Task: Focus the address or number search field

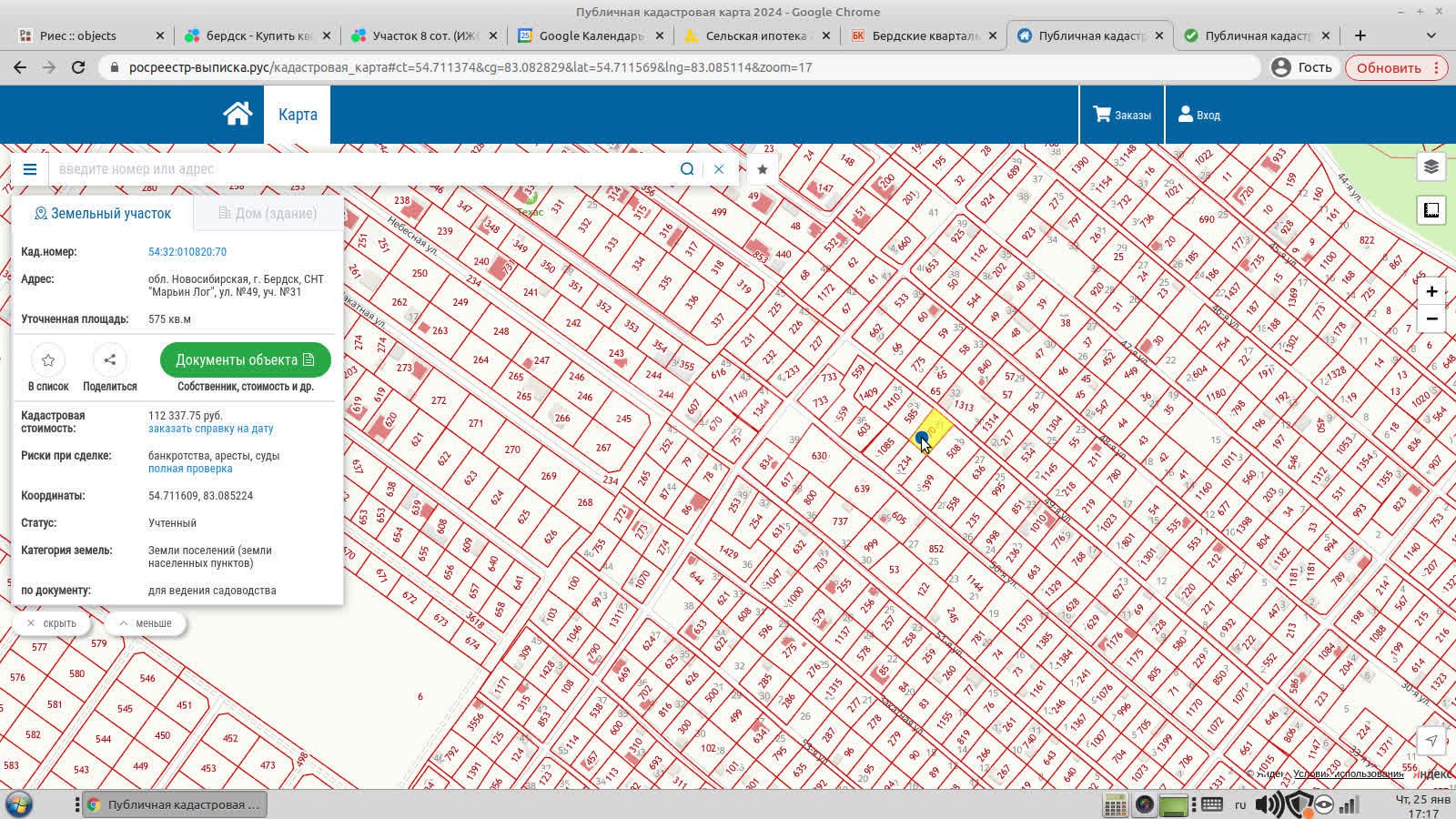Action: click(x=364, y=169)
